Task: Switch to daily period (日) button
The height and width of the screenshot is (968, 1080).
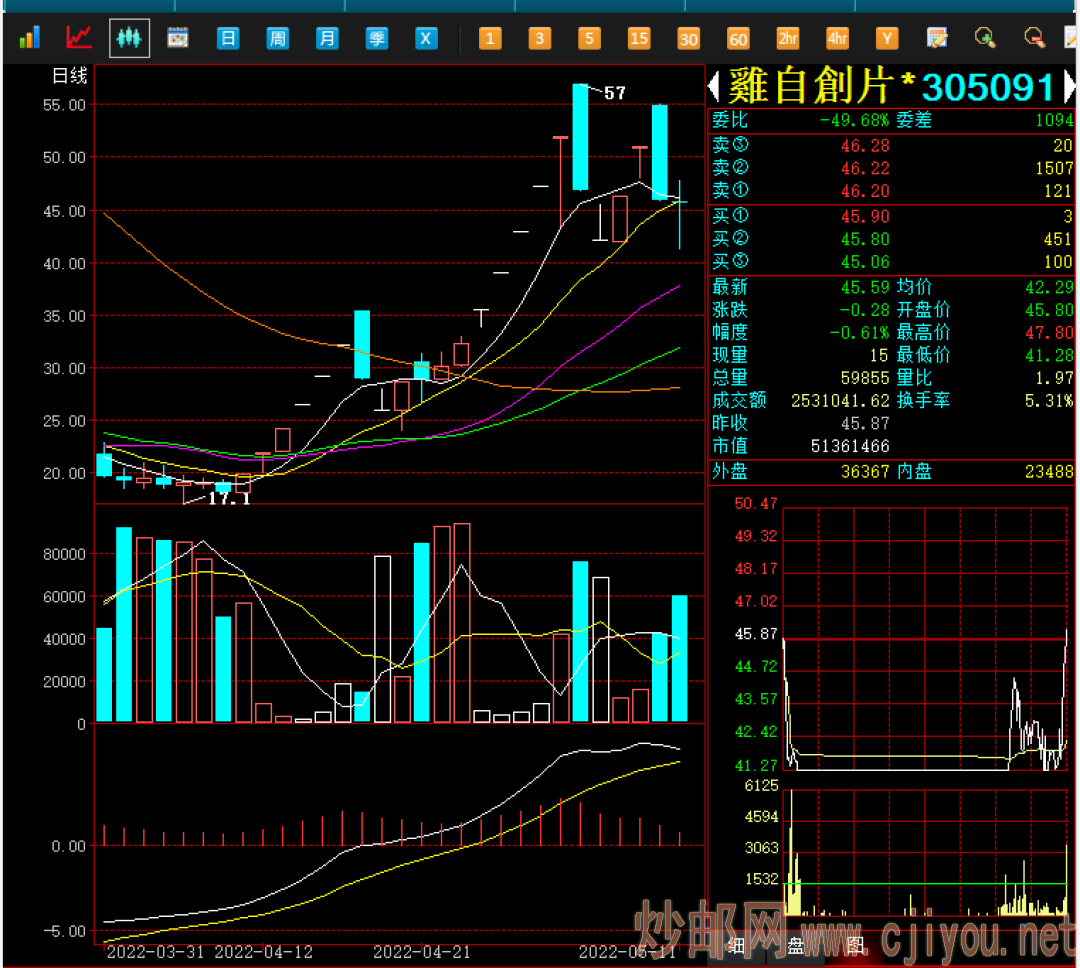Action: pyautogui.click(x=228, y=38)
